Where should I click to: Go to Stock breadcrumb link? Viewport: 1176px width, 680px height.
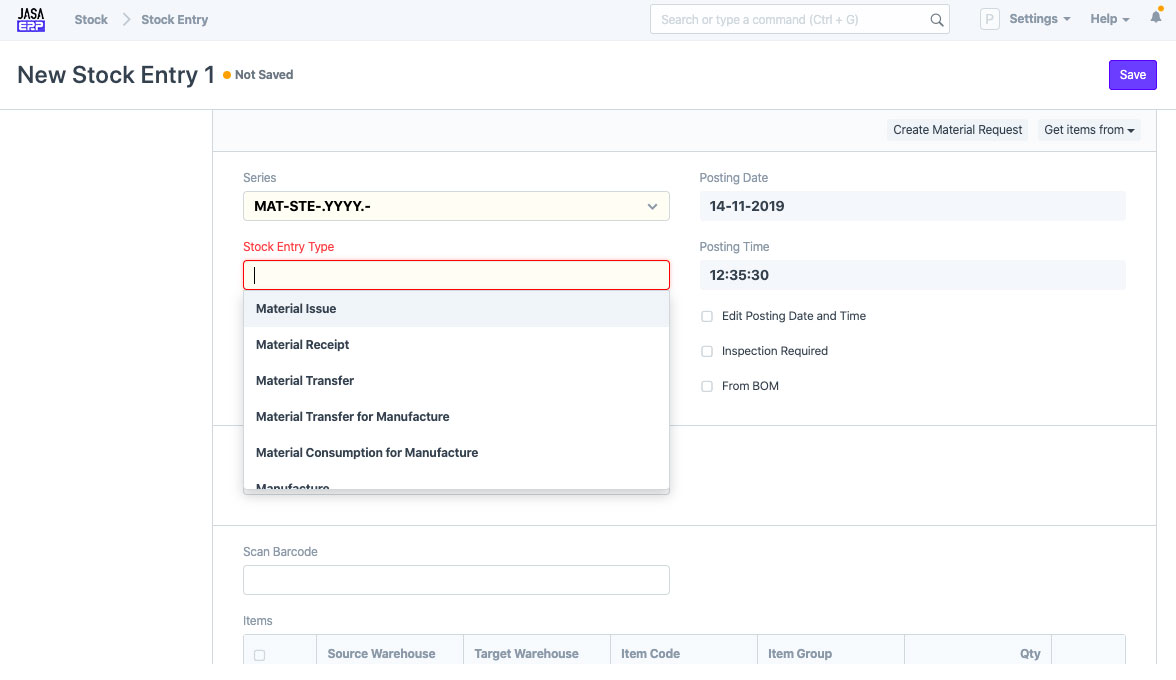coord(91,20)
